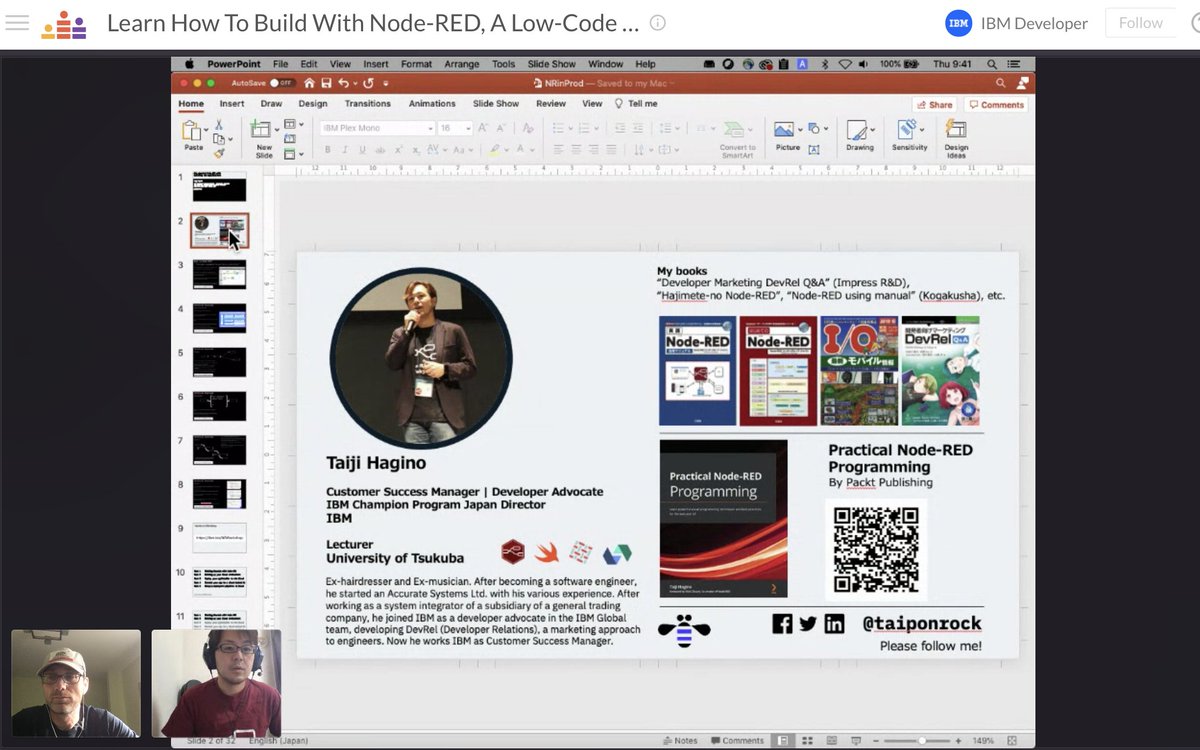Open the font size dropdown
The width and height of the screenshot is (1200, 750).
point(466,127)
